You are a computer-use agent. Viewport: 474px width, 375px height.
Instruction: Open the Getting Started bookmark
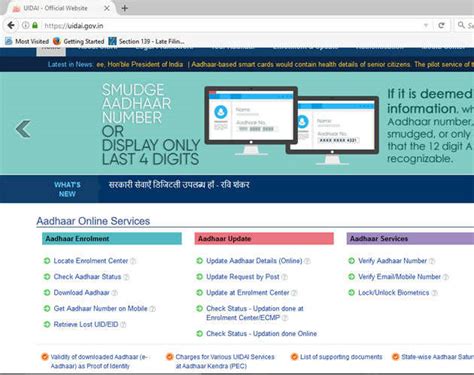pyautogui.click(x=79, y=41)
